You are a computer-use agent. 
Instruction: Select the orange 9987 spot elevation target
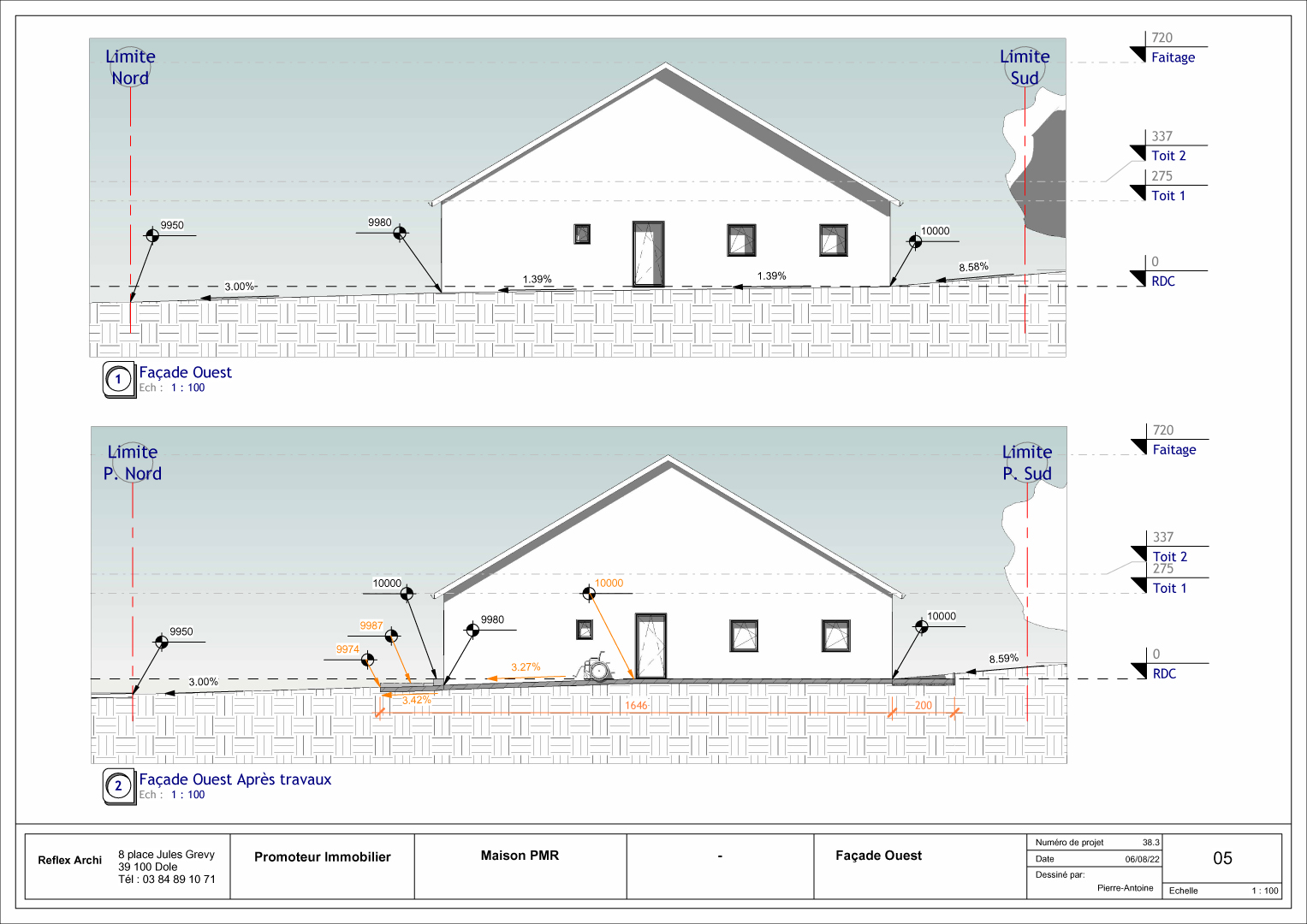[x=391, y=636]
